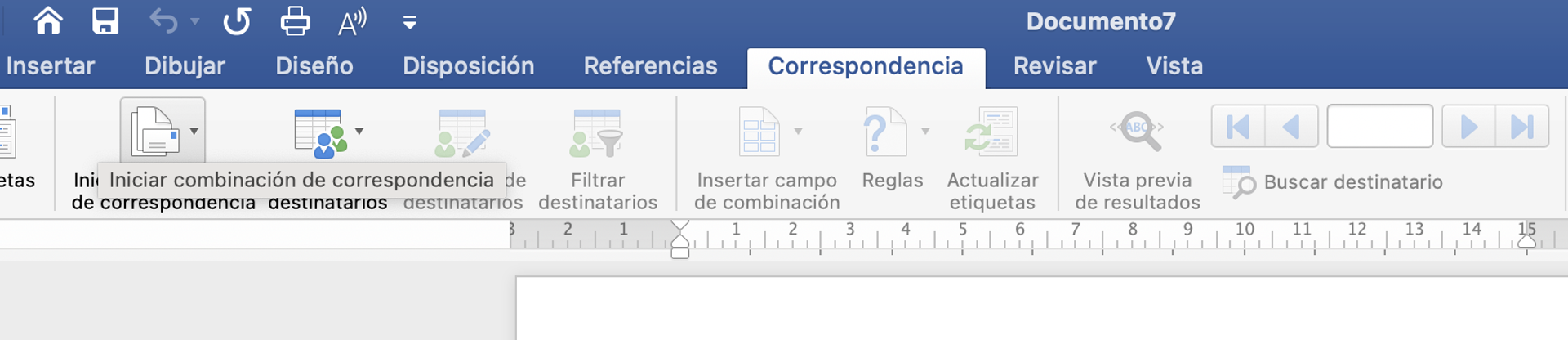Open Customize Quick Access Toolbar dropdown
The height and width of the screenshot is (340, 1568).
(410, 23)
